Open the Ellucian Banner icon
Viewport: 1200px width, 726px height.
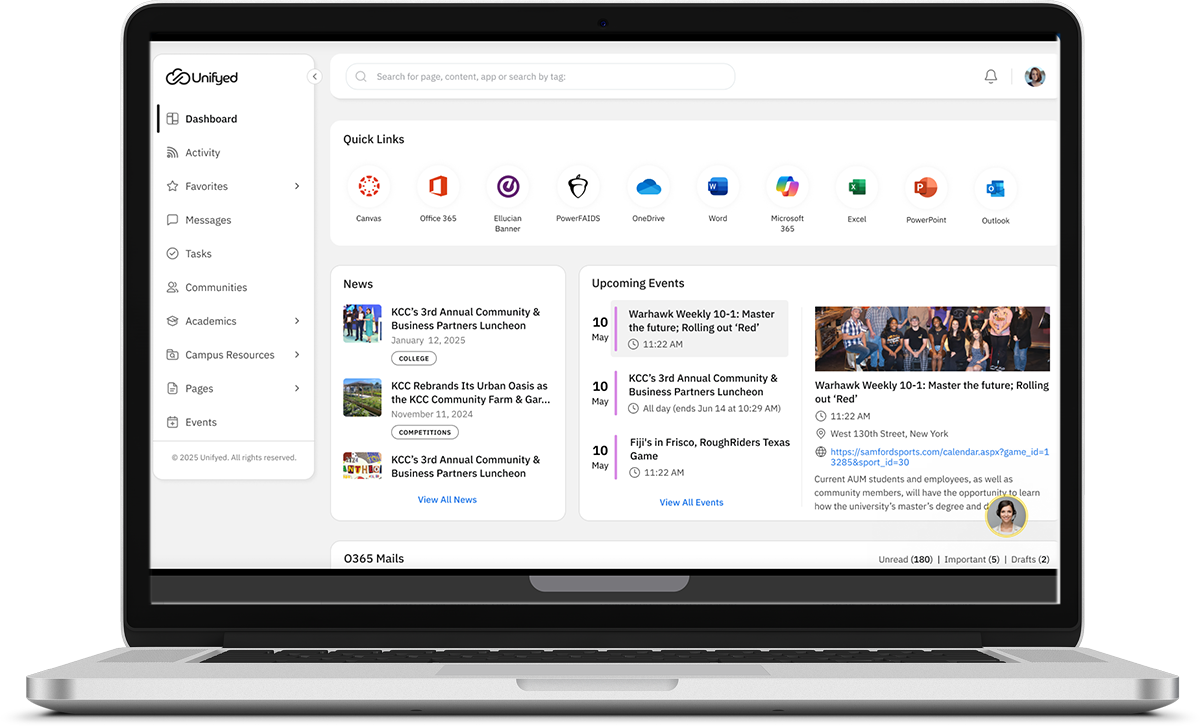click(508, 187)
